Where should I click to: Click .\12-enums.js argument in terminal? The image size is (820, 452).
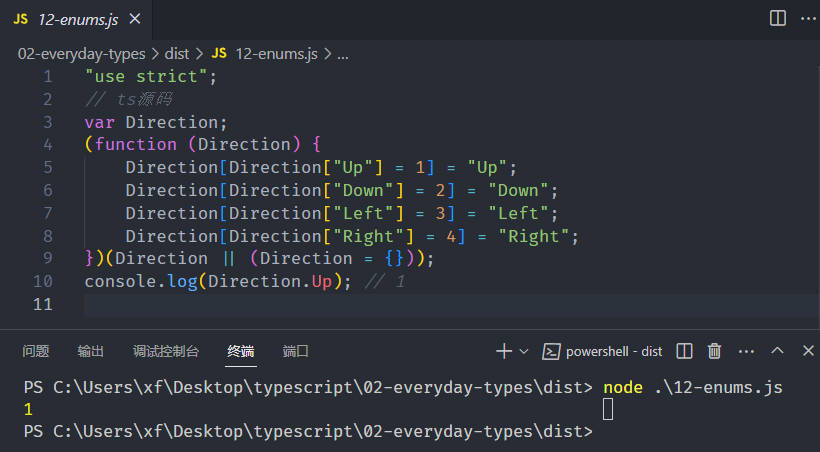click(718, 388)
